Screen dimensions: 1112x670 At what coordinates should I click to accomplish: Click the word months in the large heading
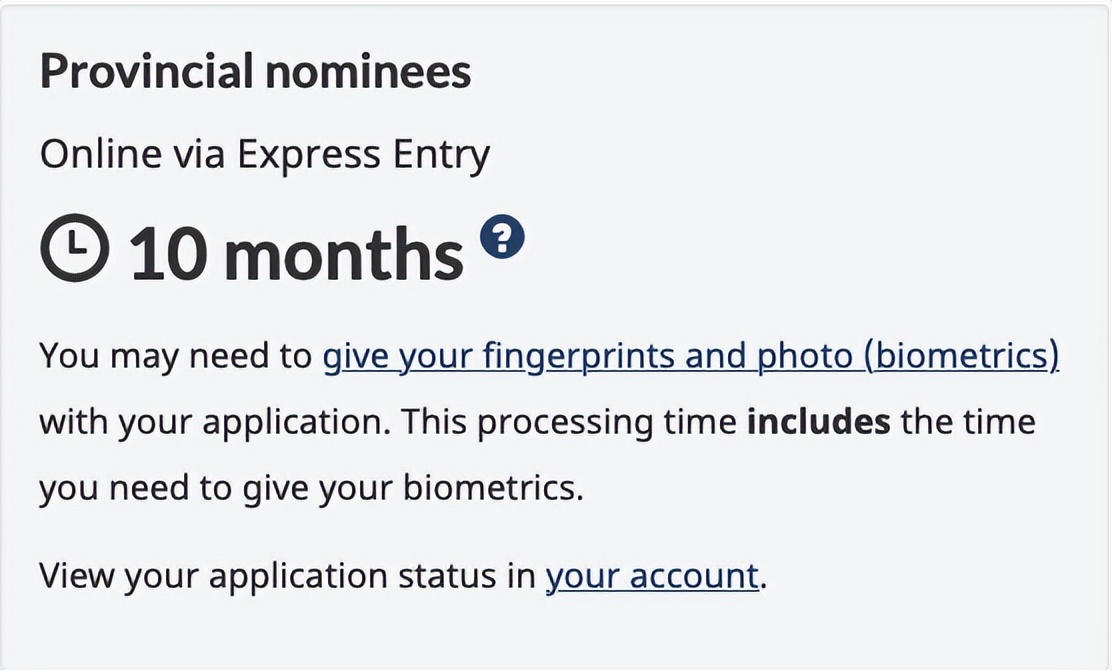344,254
